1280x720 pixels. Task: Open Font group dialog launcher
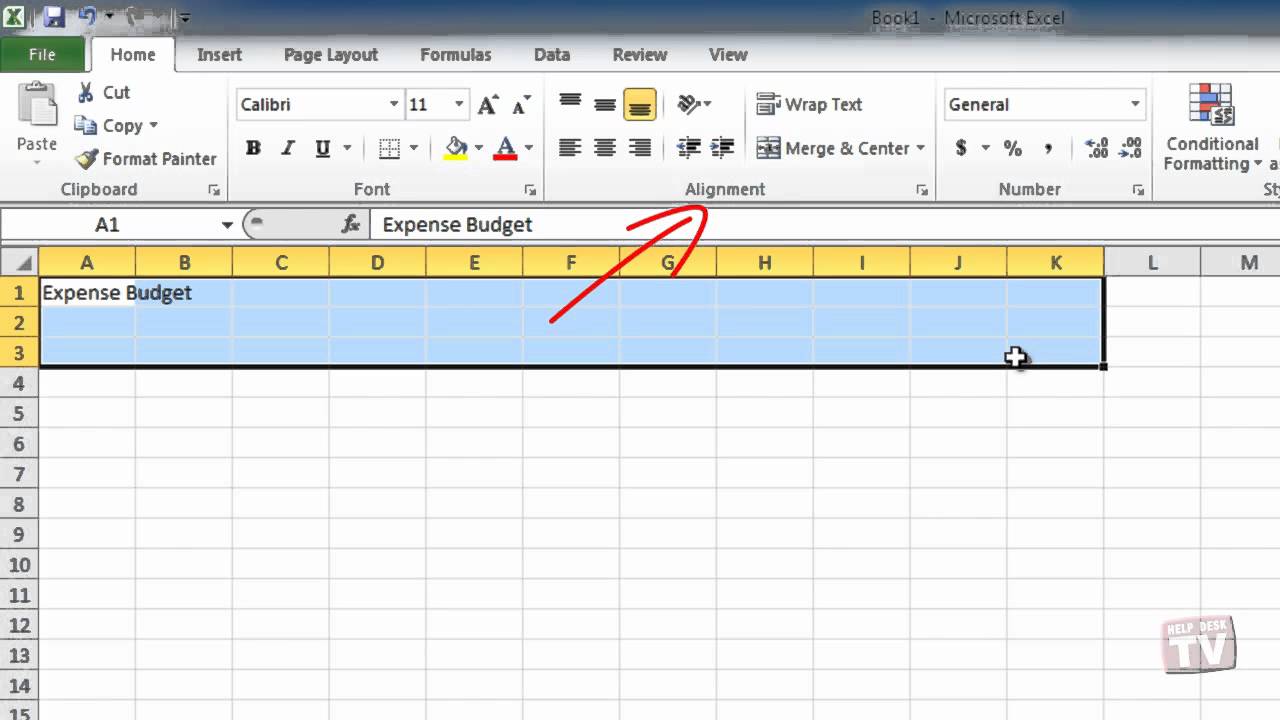click(x=530, y=189)
